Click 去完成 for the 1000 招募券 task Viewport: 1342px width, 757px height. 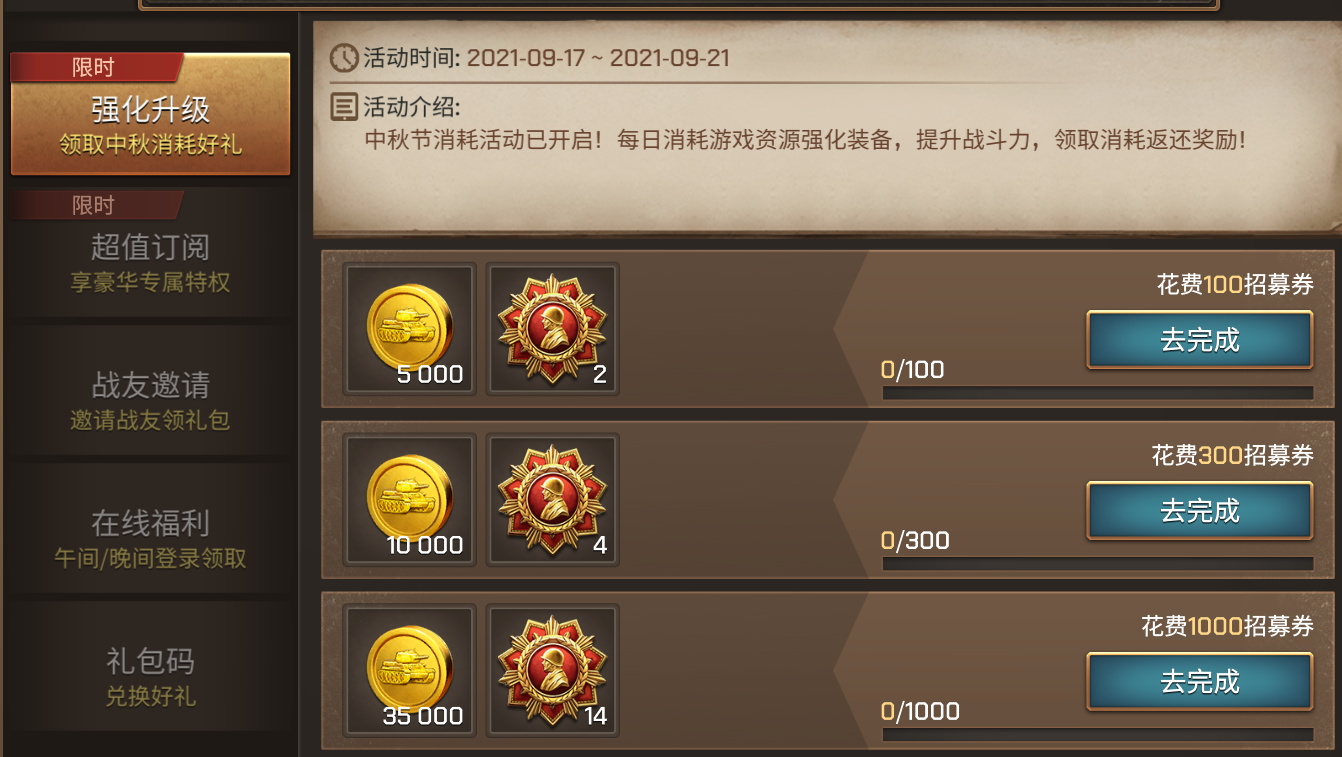[1200, 682]
